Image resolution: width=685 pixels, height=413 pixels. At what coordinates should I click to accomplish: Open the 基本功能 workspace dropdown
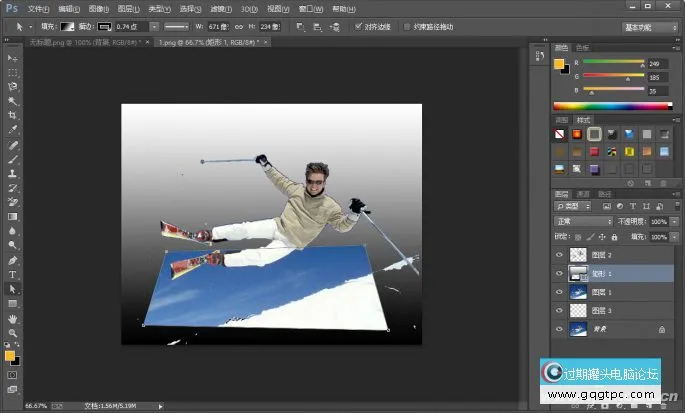tap(649, 27)
